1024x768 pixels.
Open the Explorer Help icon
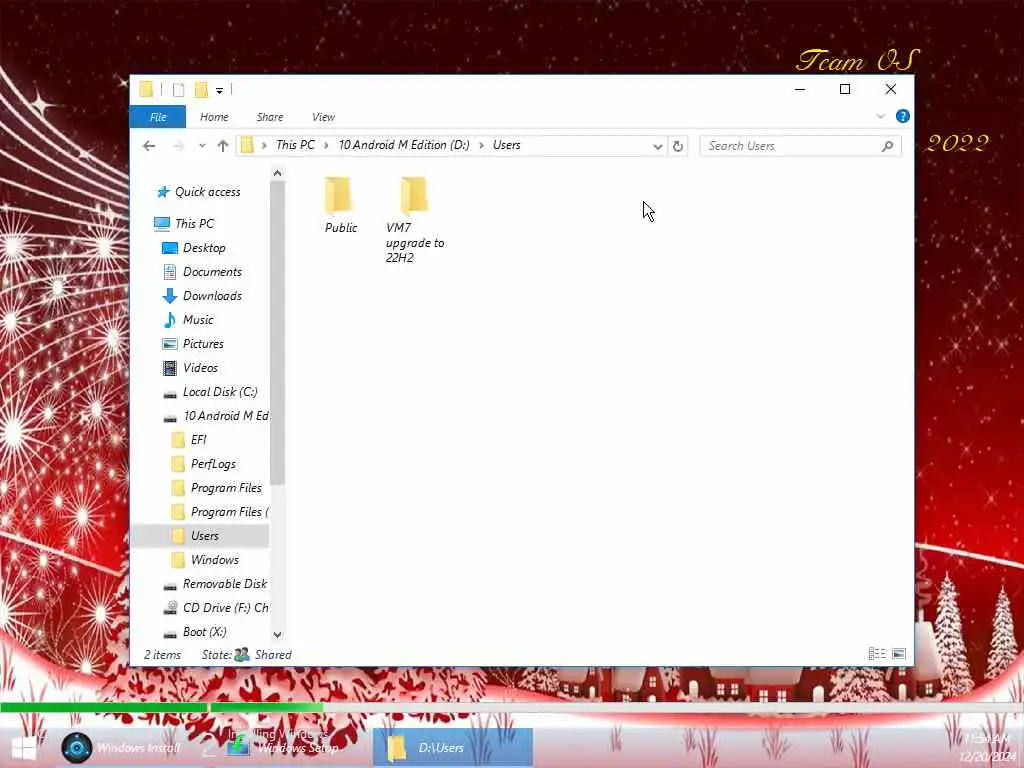pyautogui.click(x=903, y=116)
